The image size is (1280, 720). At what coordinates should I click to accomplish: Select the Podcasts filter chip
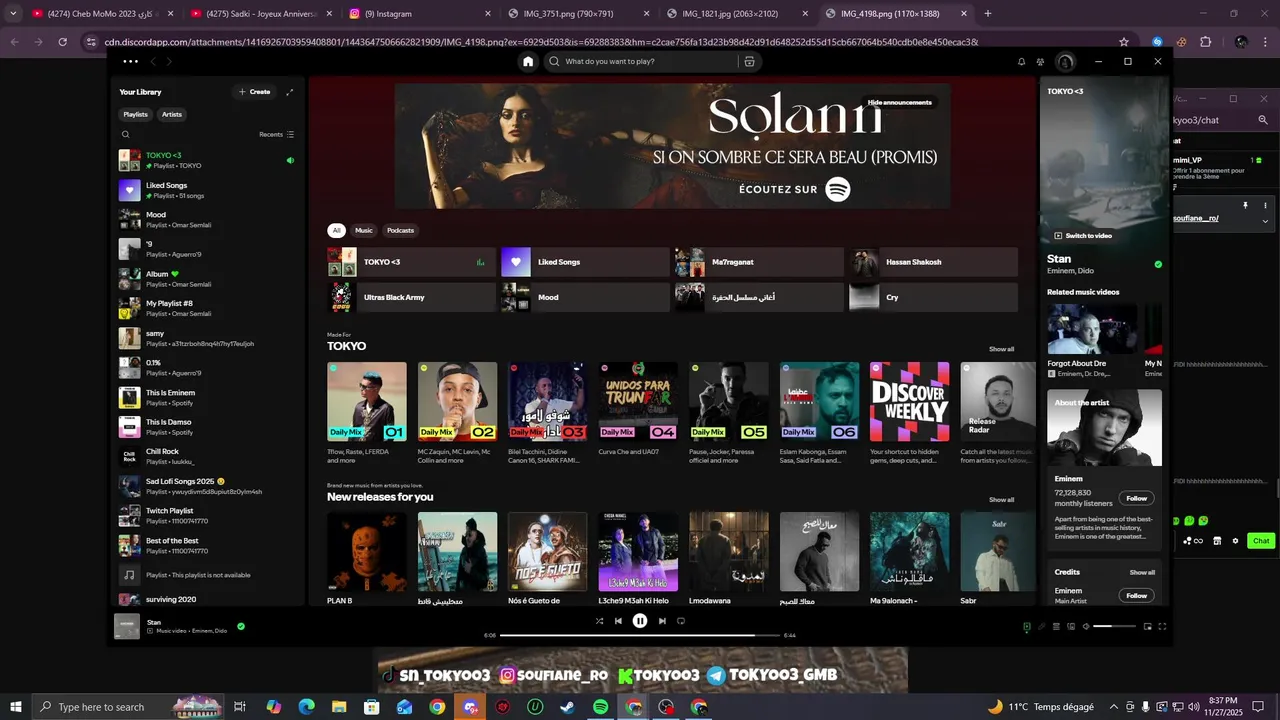coord(400,230)
